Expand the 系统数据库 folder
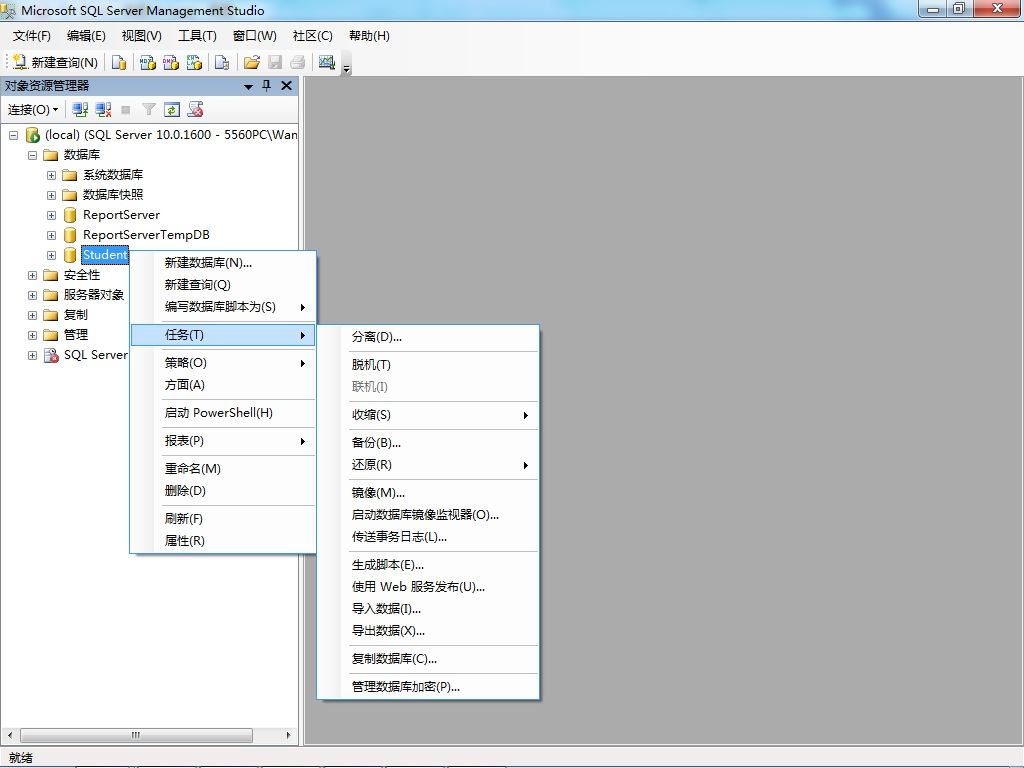Screen dimensions: 1024x768 [51, 176]
